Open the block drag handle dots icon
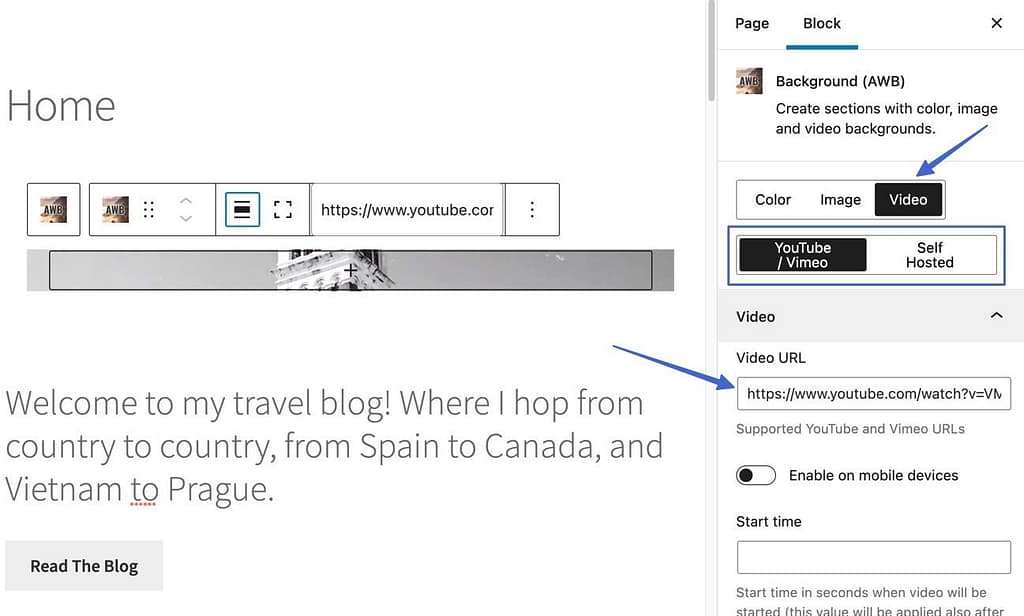Screen dimensions: 1024x616 pos(148,210)
